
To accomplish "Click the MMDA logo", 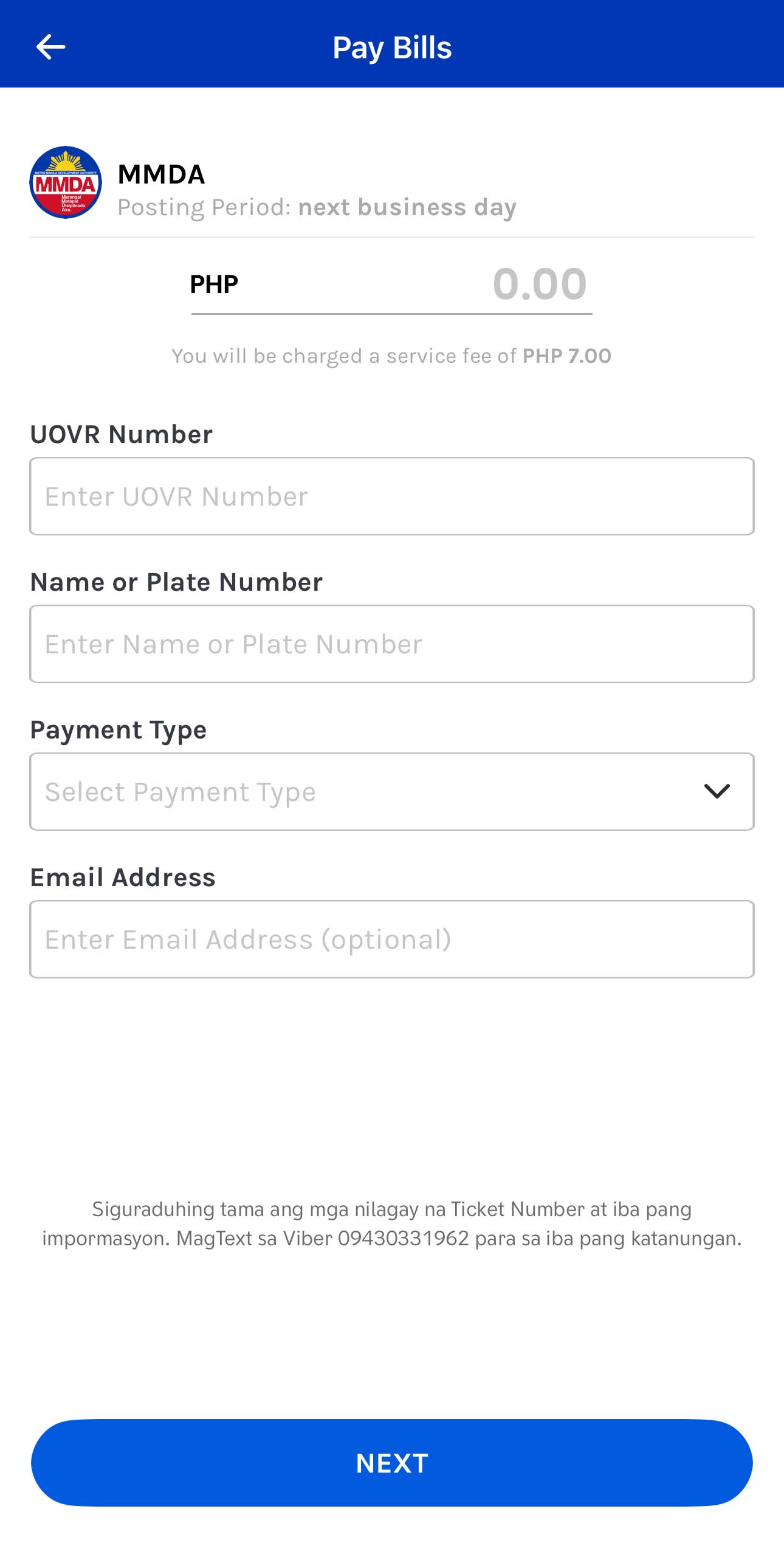I will coord(66,182).
